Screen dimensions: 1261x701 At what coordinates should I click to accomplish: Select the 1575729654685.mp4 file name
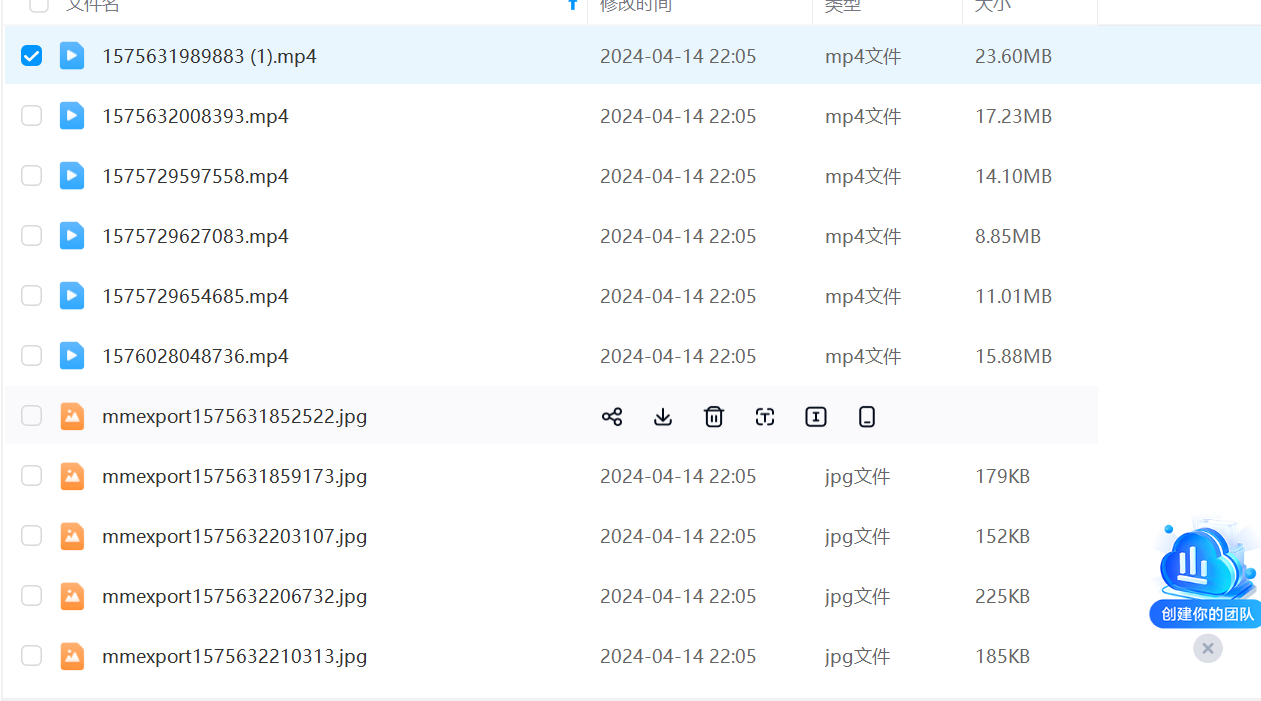pyautogui.click(x=195, y=296)
